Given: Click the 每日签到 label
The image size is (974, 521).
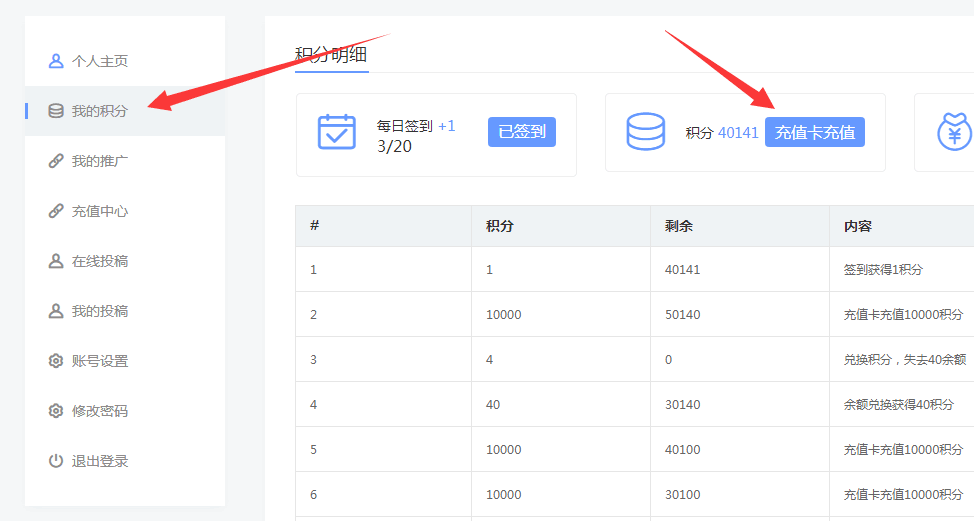Looking at the screenshot, I should pyautogui.click(x=404, y=126).
